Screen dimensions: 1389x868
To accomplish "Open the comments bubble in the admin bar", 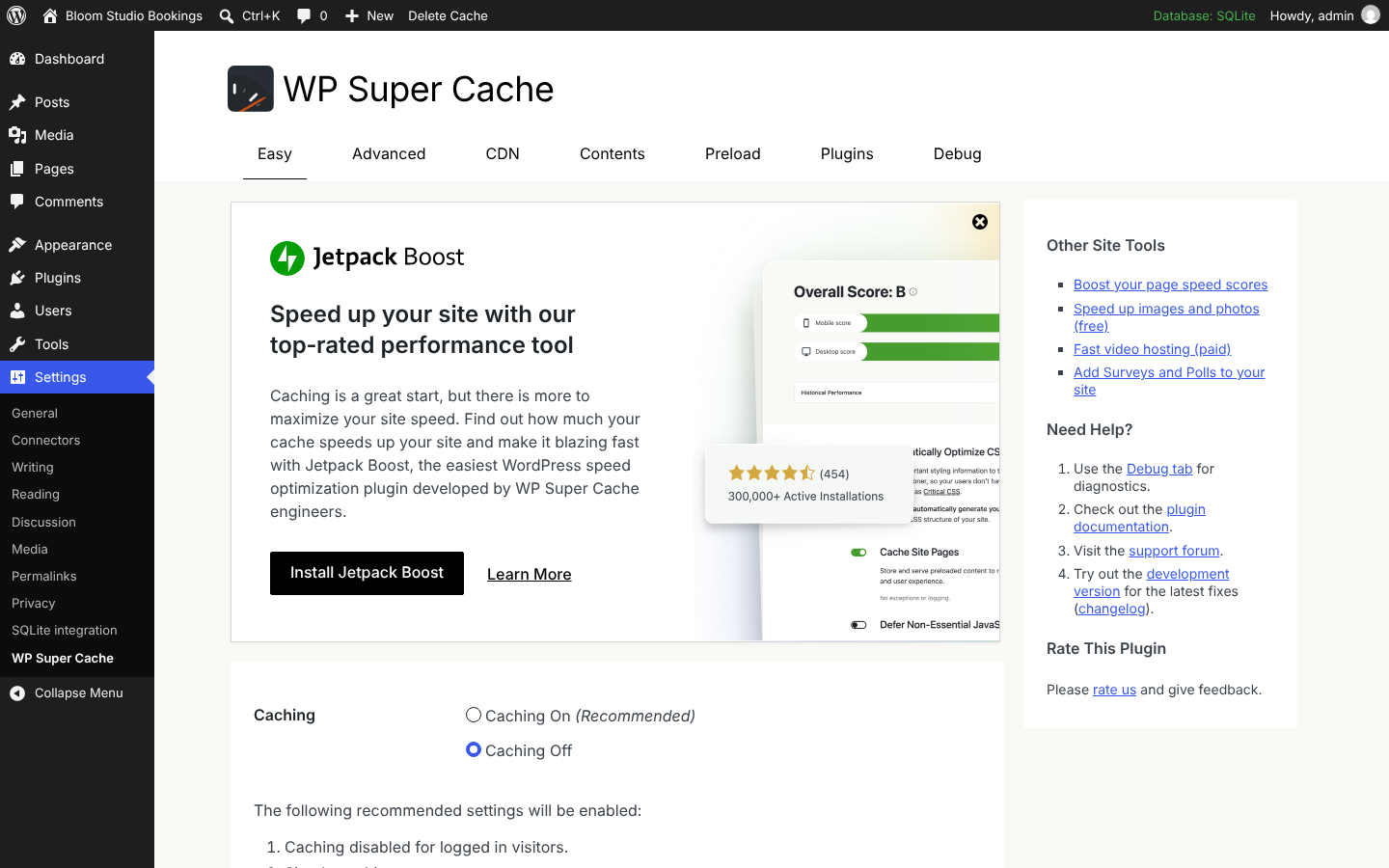I will [x=312, y=15].
